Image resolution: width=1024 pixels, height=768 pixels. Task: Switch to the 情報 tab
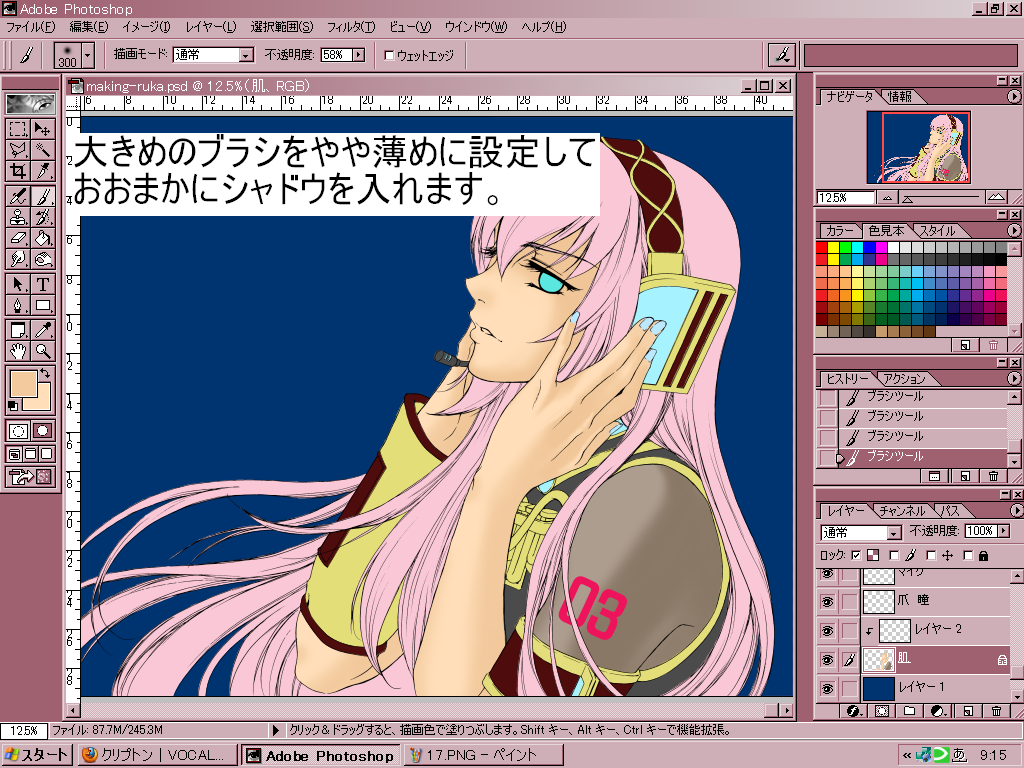click(x=899, y=97)
